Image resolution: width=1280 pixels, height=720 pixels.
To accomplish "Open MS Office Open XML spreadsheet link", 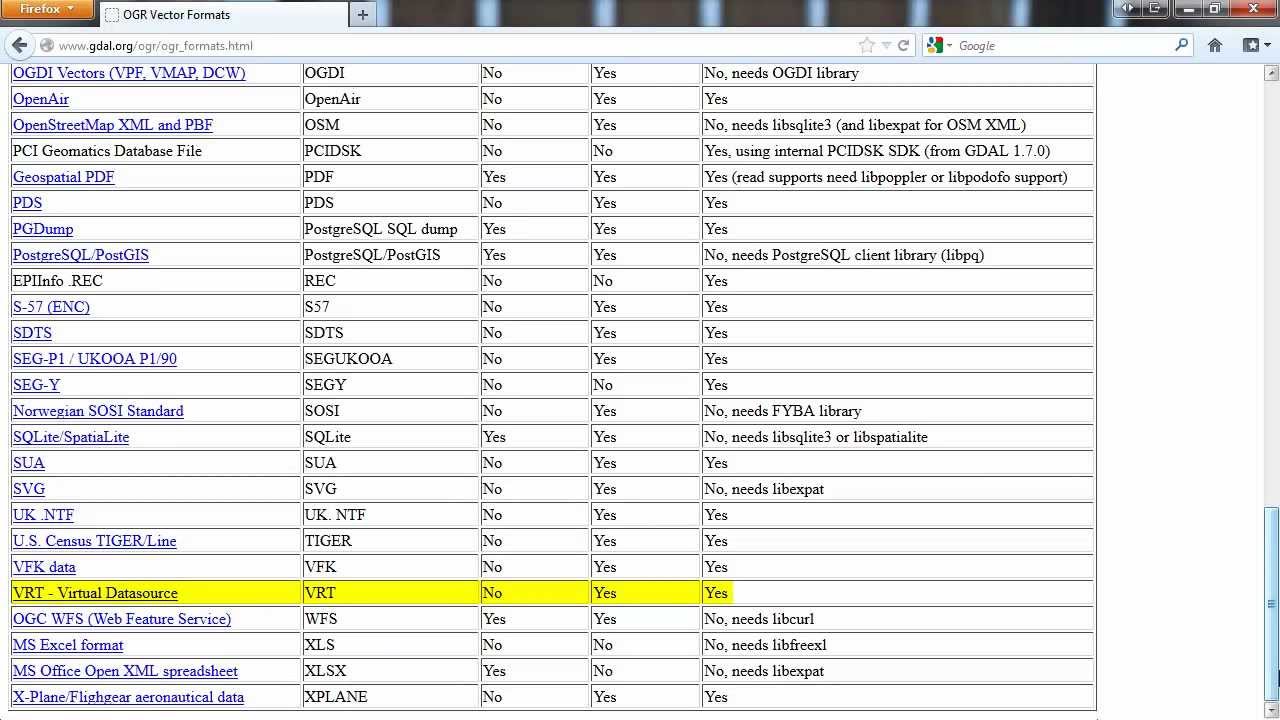I will tap(125, 671).
